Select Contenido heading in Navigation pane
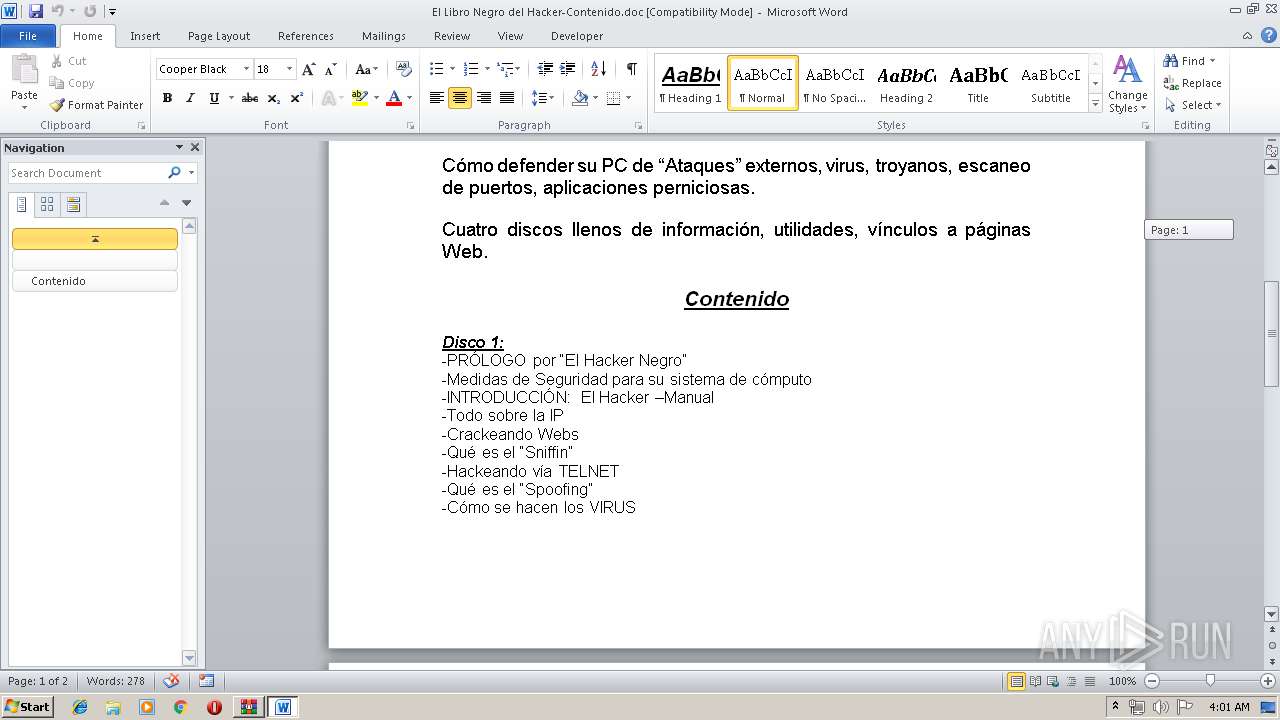The image size is (1280, 720). pos(95,281)
